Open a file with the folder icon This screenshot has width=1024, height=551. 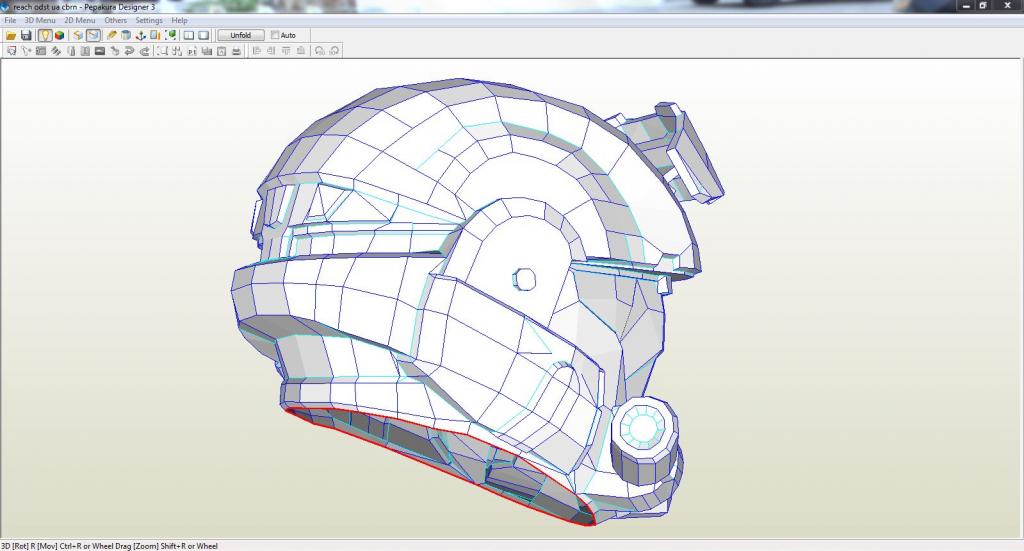[x=11, y=35]
